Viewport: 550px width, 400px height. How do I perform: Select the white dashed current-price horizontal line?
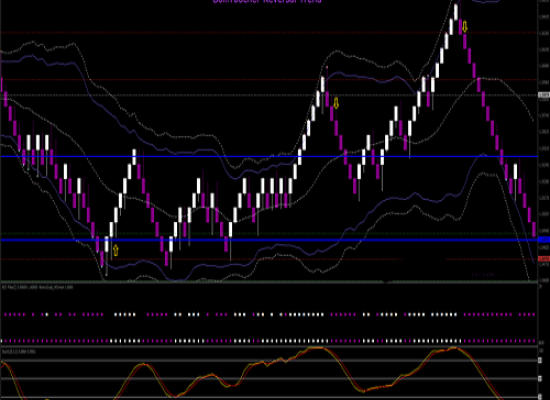[269, 95]
